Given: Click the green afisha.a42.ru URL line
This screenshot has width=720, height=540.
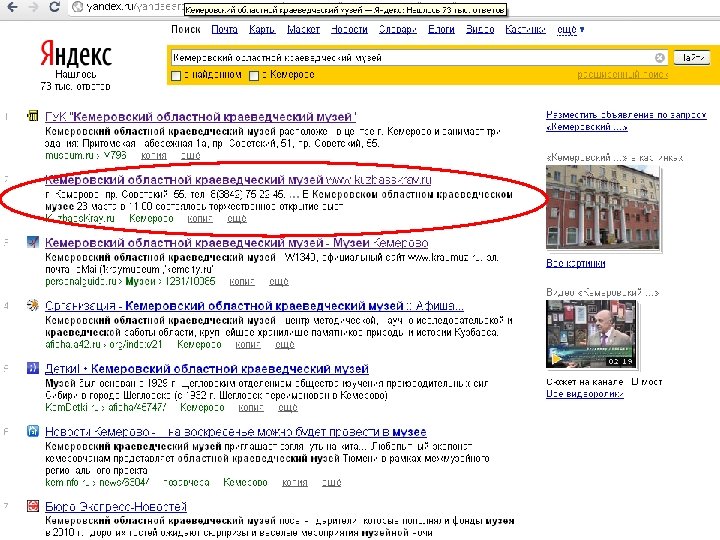Looking at the screenshot, I should (104, 344).
